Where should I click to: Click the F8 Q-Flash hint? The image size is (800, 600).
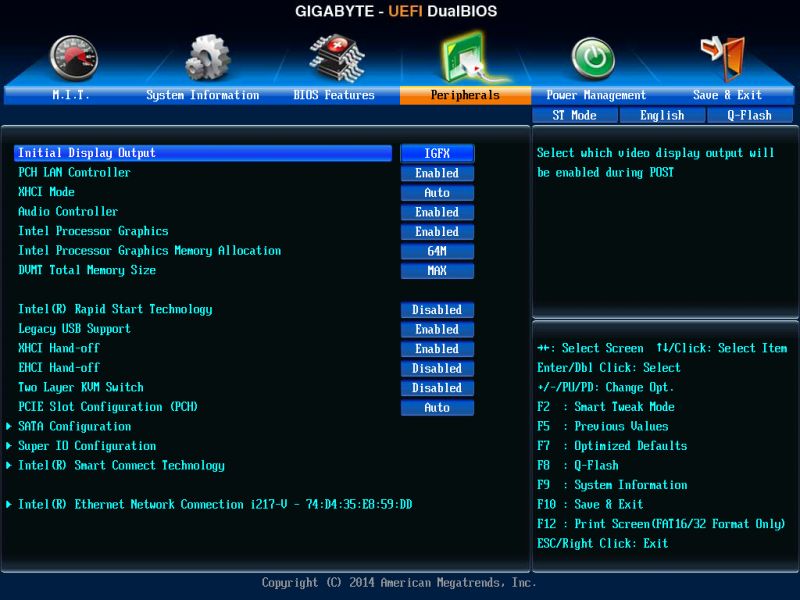[x=578, y=465]
